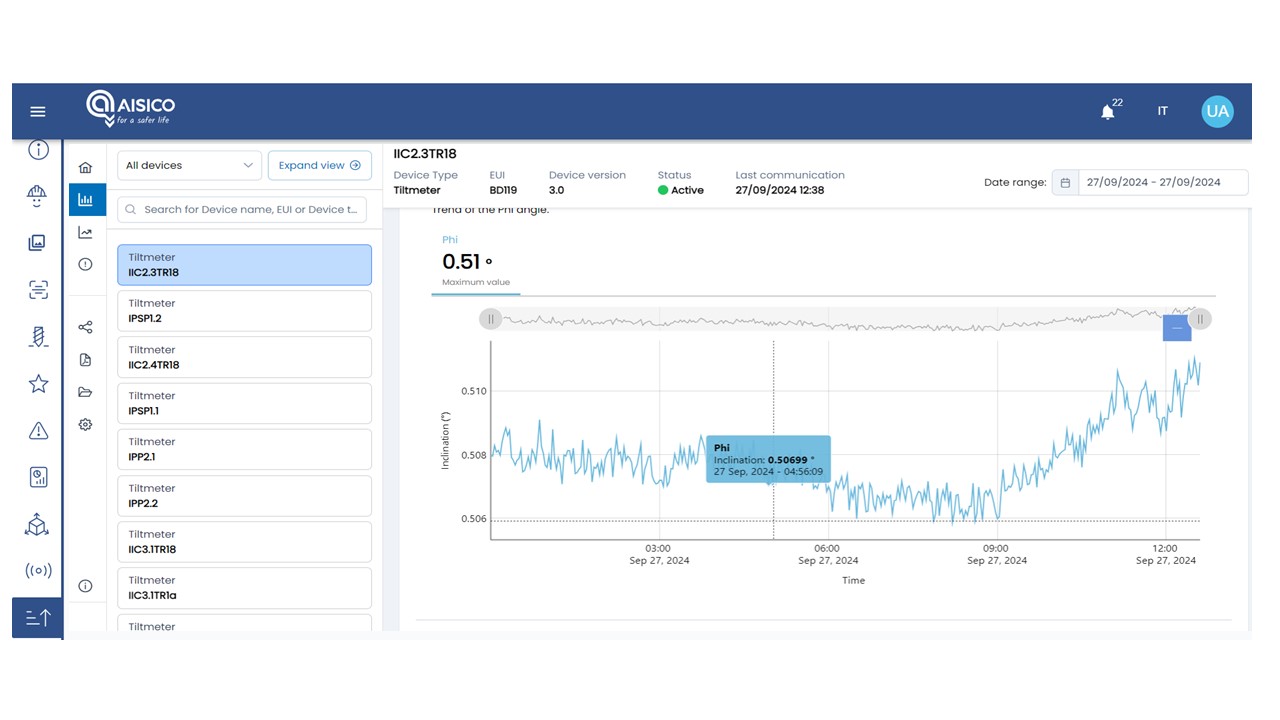This screenshot has width=1280, height=720.
Task: Open the PDF document icon in the sidebar
Action: 85,360
